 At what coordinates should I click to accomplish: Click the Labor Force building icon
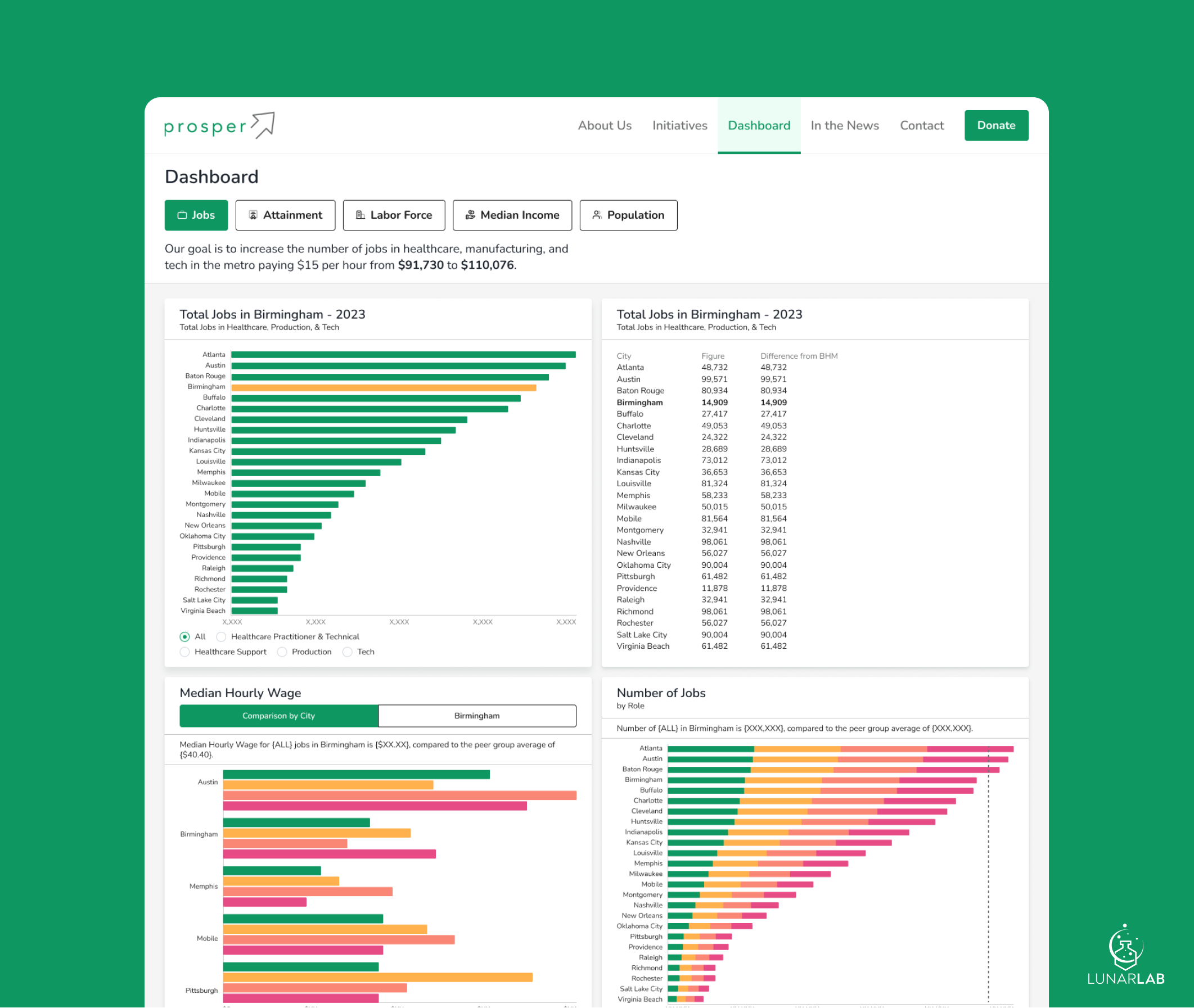[x=360, y=215]
